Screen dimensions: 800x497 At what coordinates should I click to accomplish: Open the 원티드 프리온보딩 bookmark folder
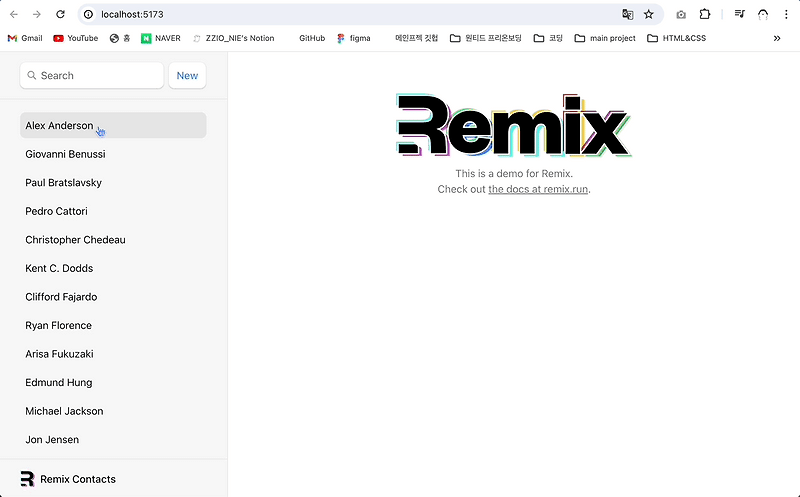(486, 38)
